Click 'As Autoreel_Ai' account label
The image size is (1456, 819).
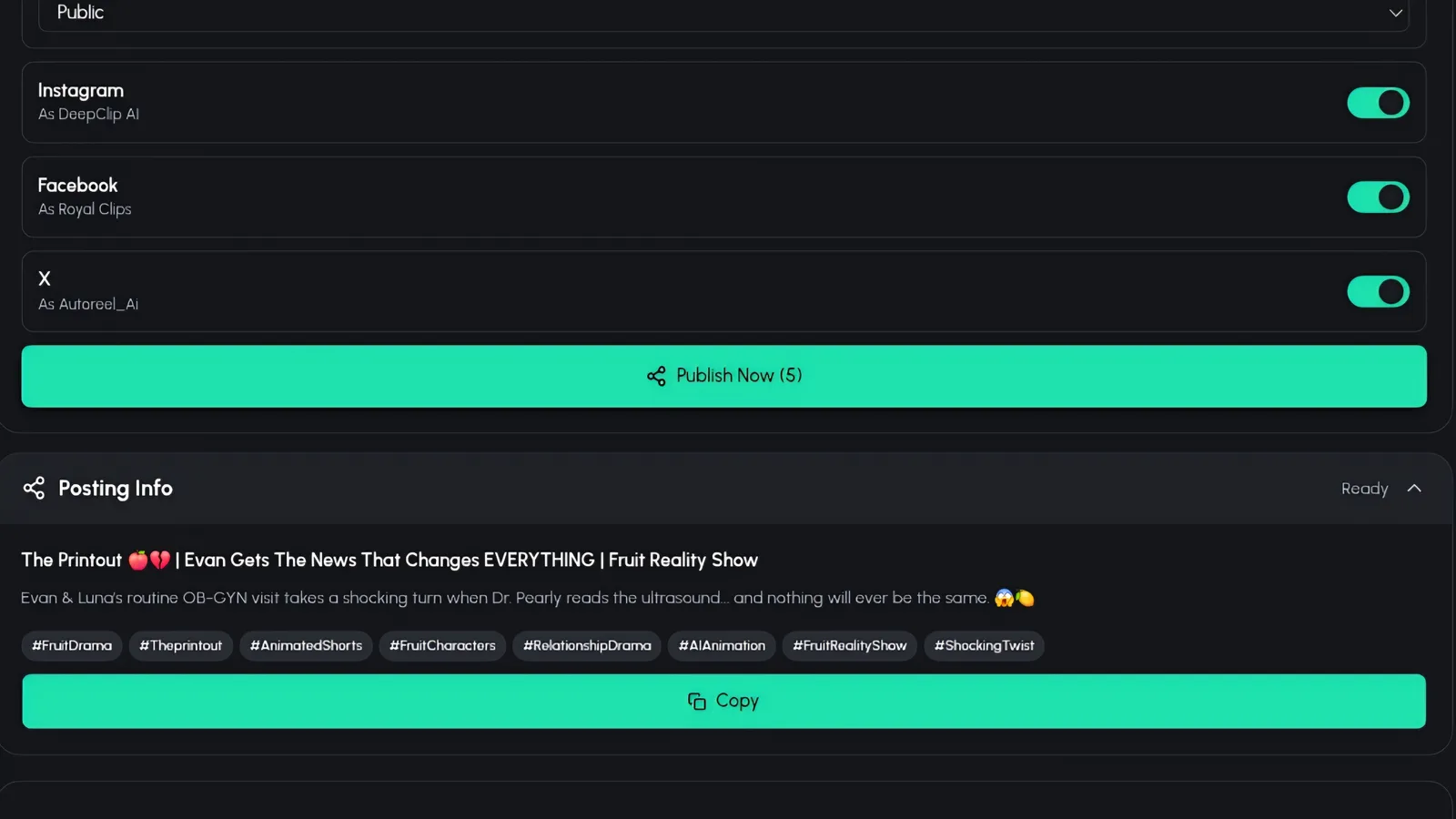point(88,304)
